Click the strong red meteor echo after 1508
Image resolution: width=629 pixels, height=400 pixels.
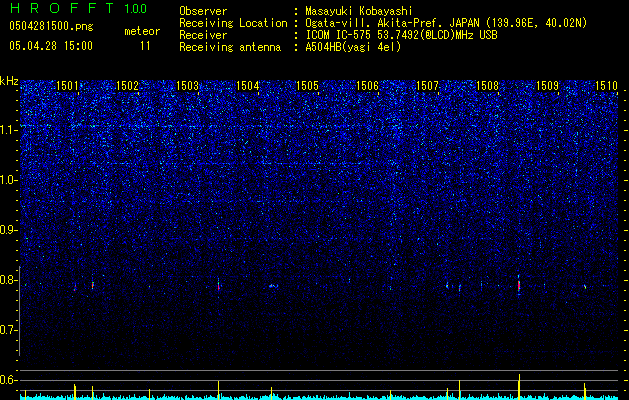point(519,285)
